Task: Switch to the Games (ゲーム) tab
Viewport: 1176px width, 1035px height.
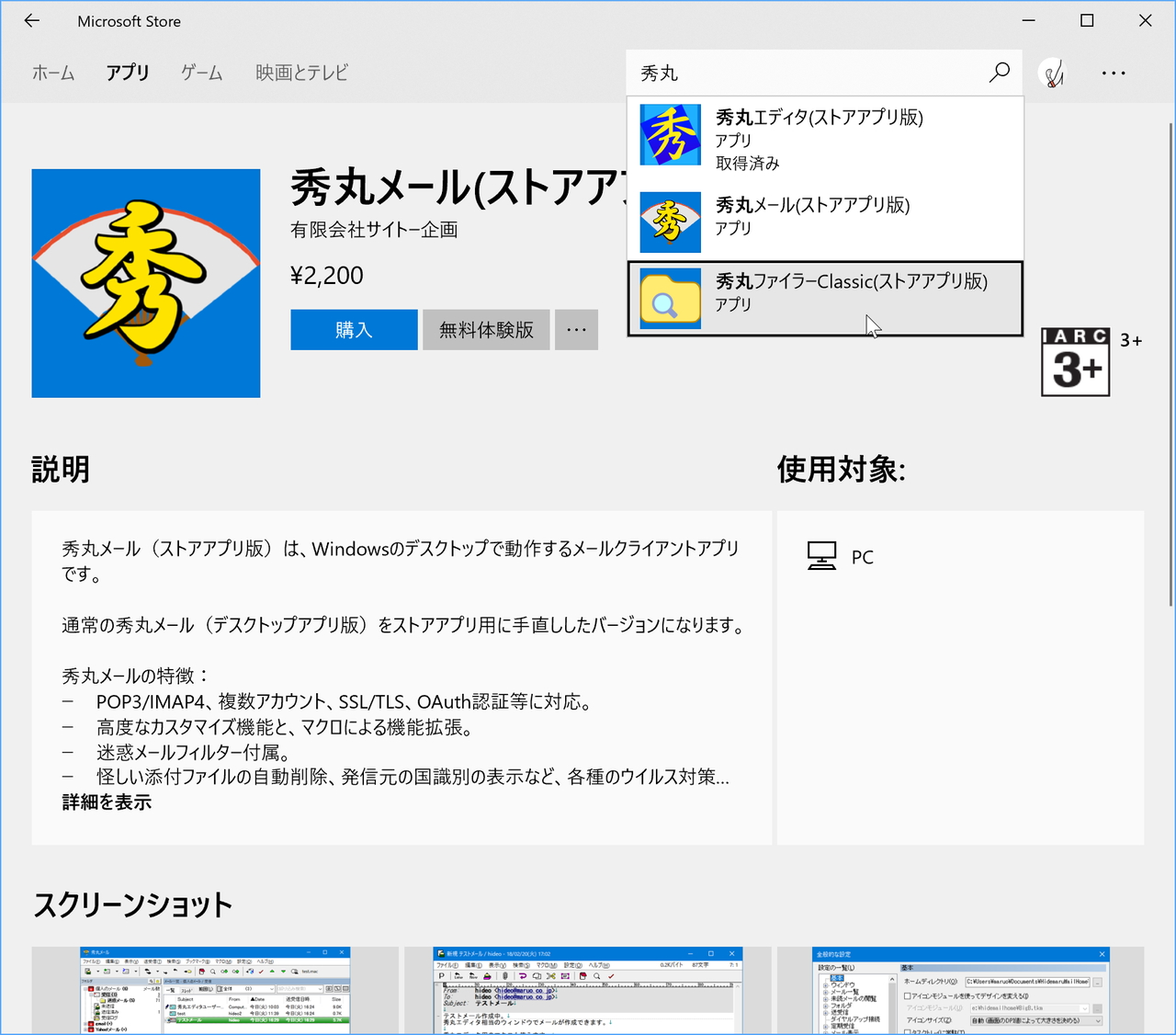Action: (201, 73)
